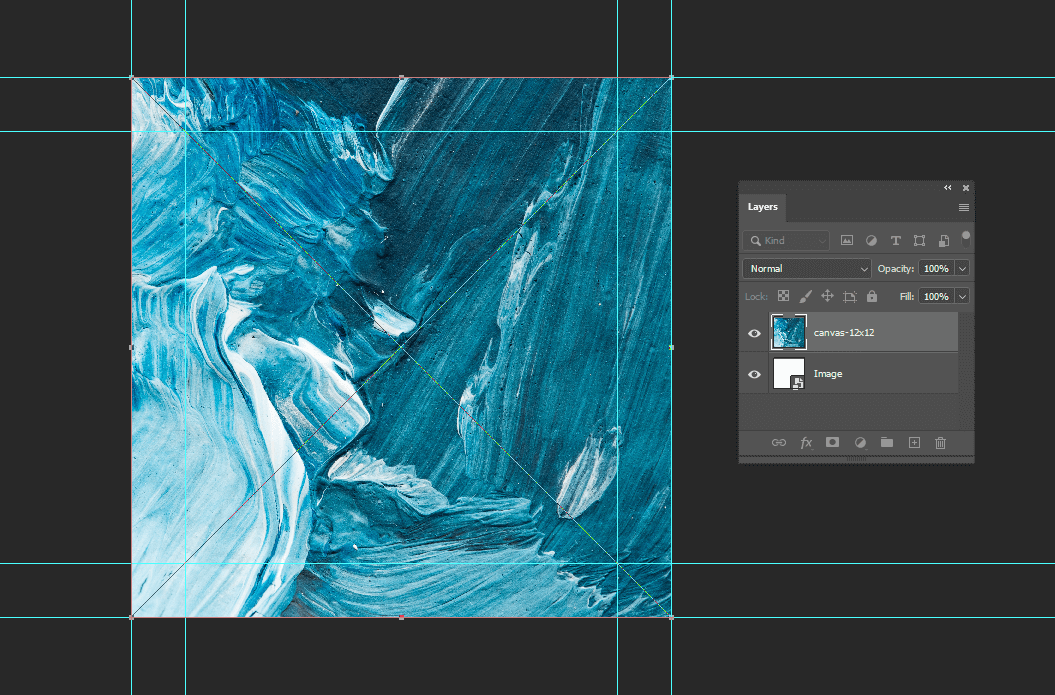Open the Layers panel menu

(x=963, y=207)
